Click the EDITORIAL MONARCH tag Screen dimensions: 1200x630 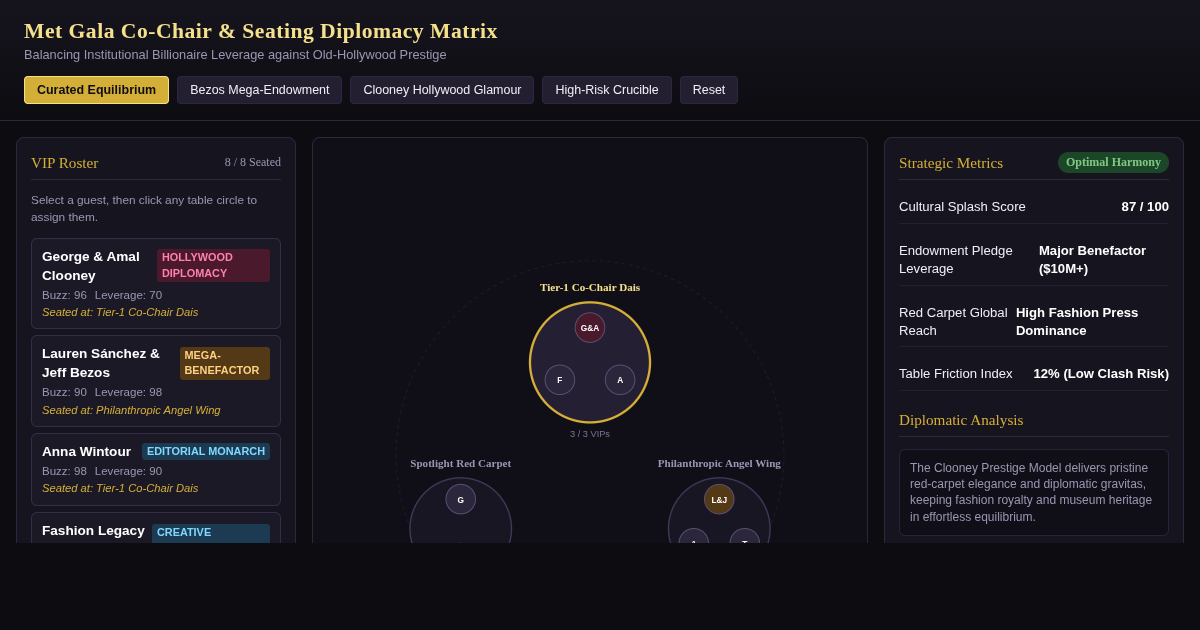point(206,451)
